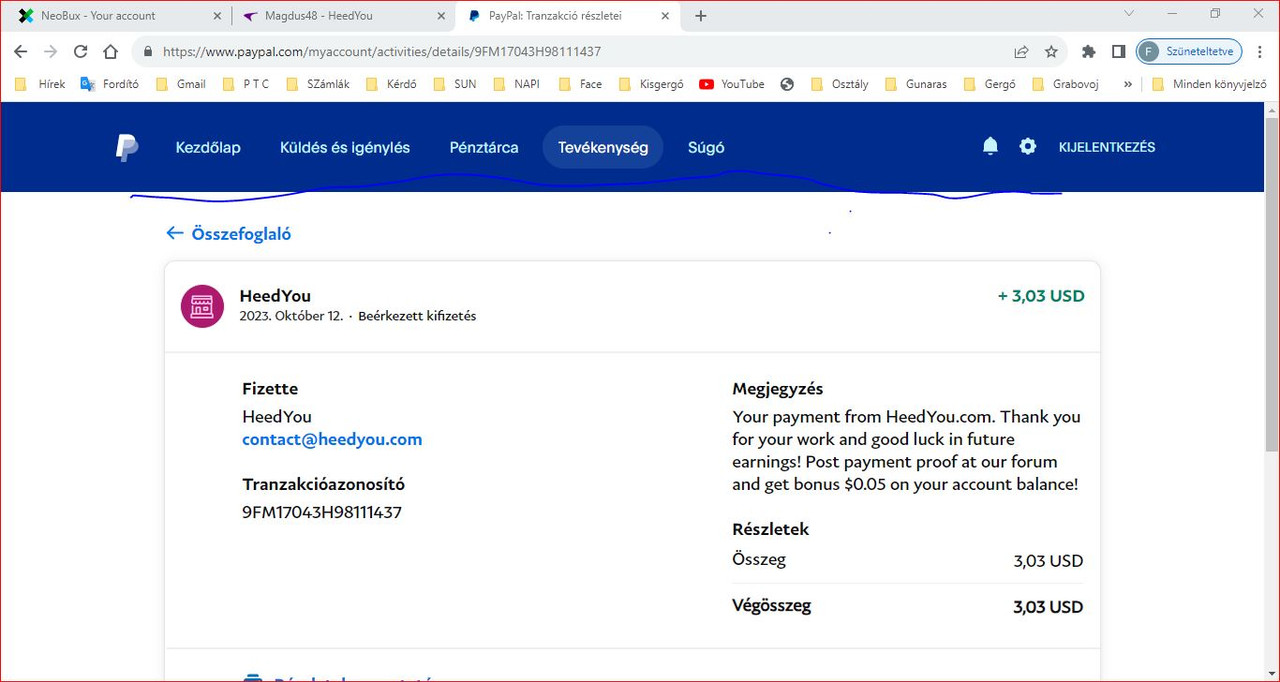Click the contact@heedyou.com email link
This screenshot has width=1280, height=682.
coord(332,439)
